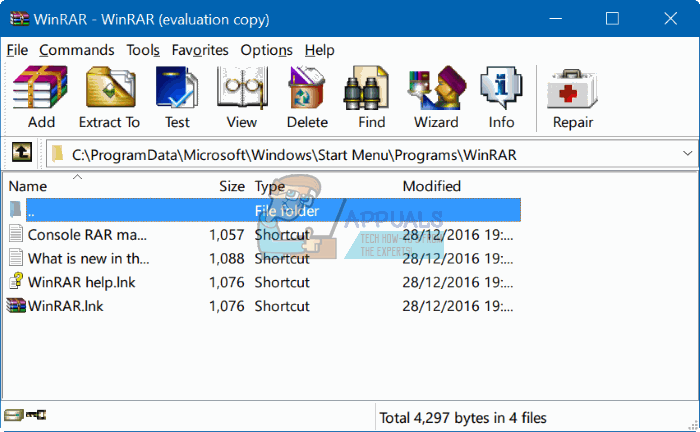Select the 'What is new in th...' file

pyautogui.click(x=88, y=258)
